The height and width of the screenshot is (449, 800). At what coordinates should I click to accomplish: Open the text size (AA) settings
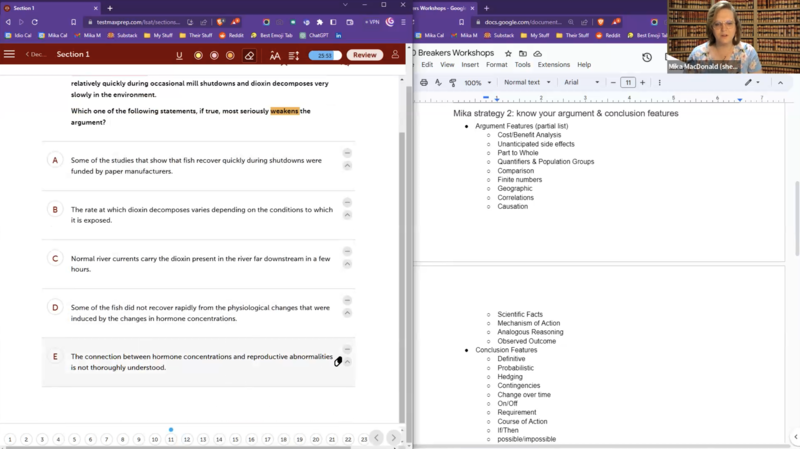(x=275, y=55)
